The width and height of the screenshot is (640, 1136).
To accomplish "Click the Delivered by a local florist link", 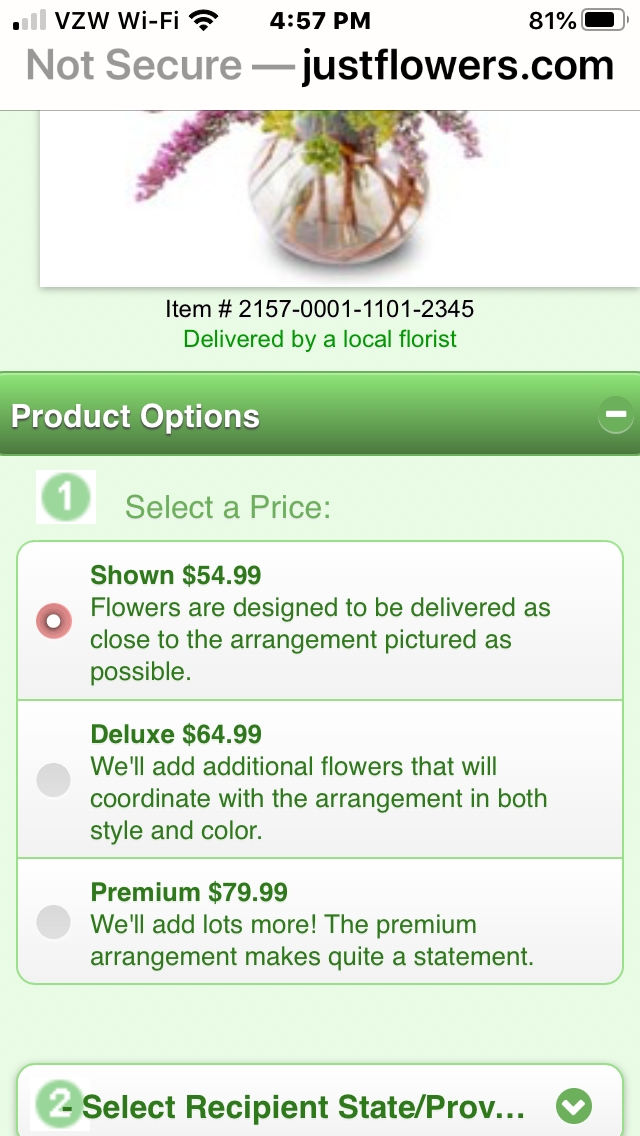I will click(x=320, y=339).
